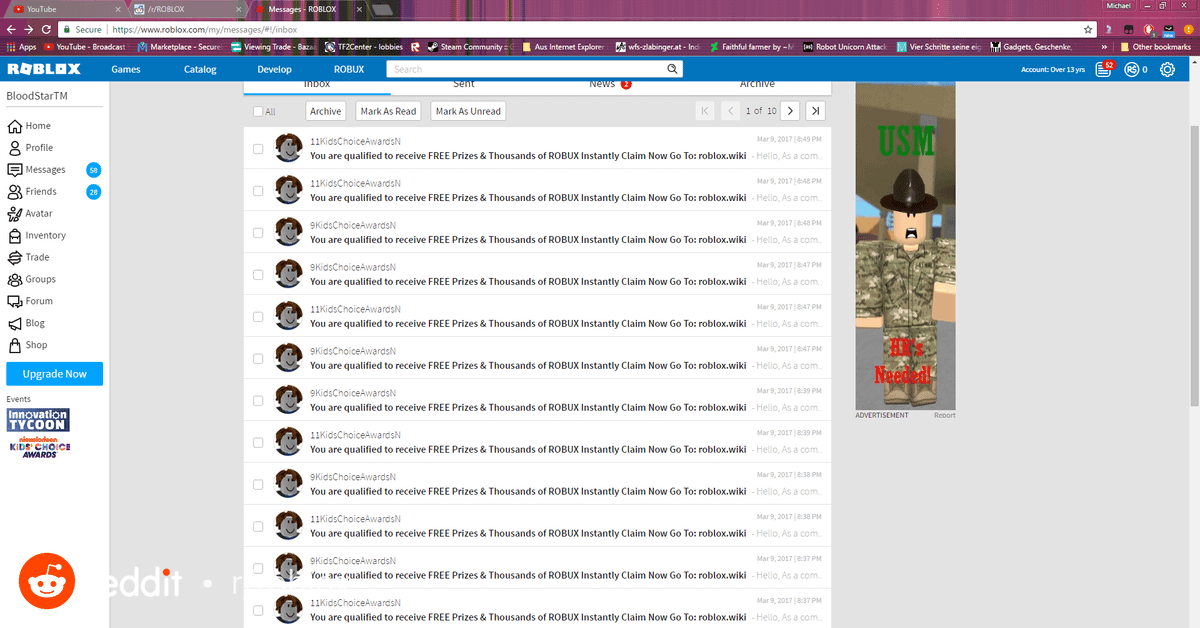Viewport: 1200px width, 628px height.
Task: Report the advertisement via the Report link
Action: [944, 415]
